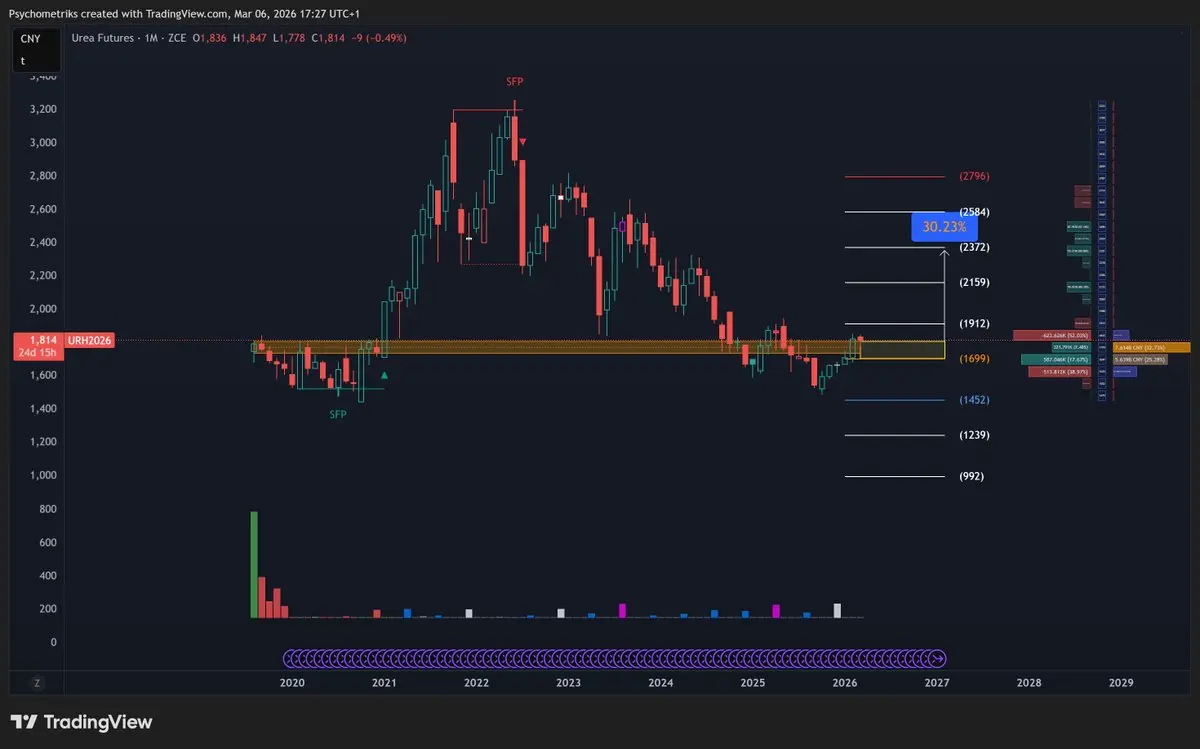Select the (1239) level label
Viewport: 1200px width, 749px height.
pyautogui.click(x=973, y=435)
